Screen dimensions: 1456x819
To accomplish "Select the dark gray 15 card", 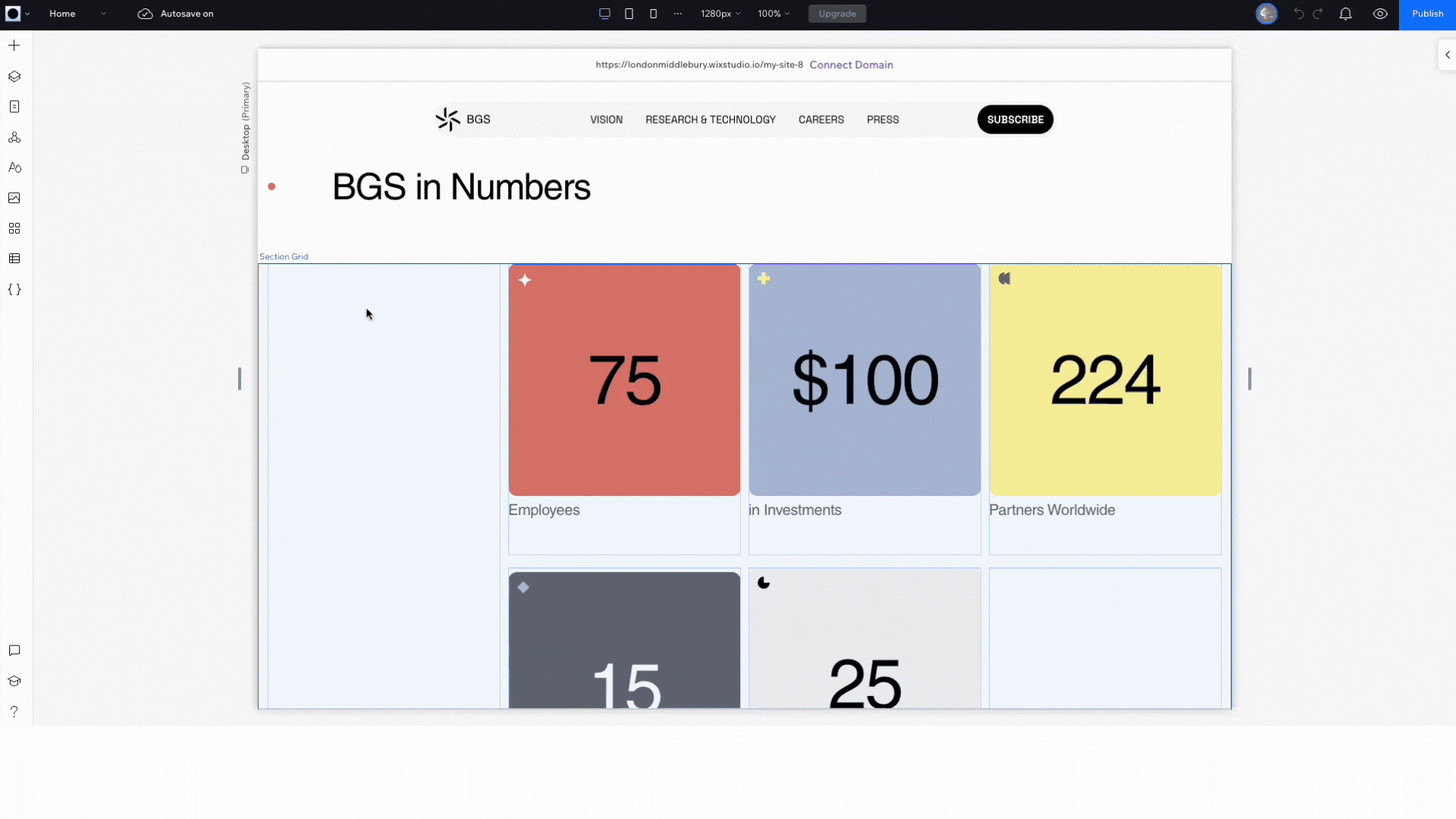I will (624, 641).
